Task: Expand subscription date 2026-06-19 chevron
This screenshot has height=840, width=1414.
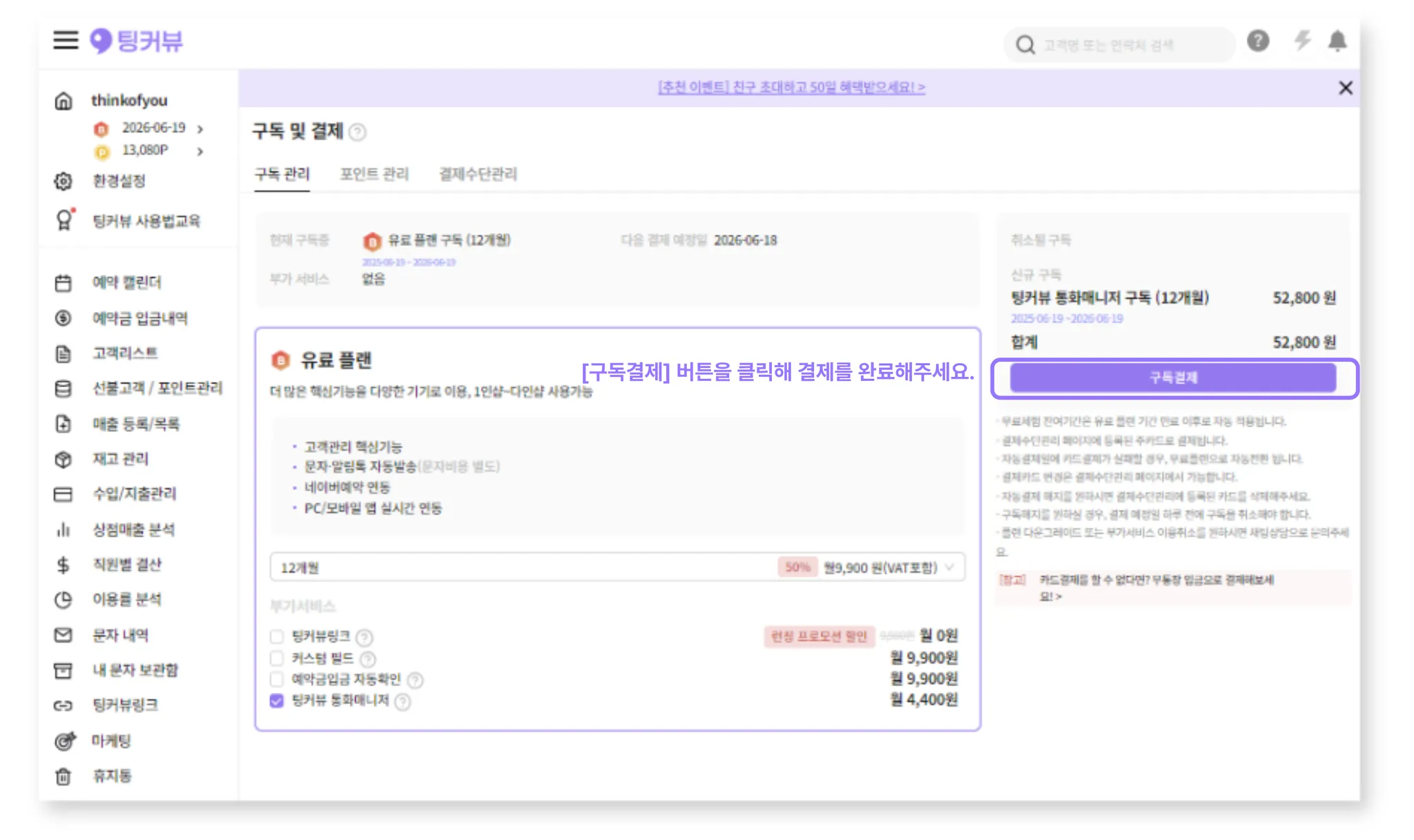Action: pos(200,129)
